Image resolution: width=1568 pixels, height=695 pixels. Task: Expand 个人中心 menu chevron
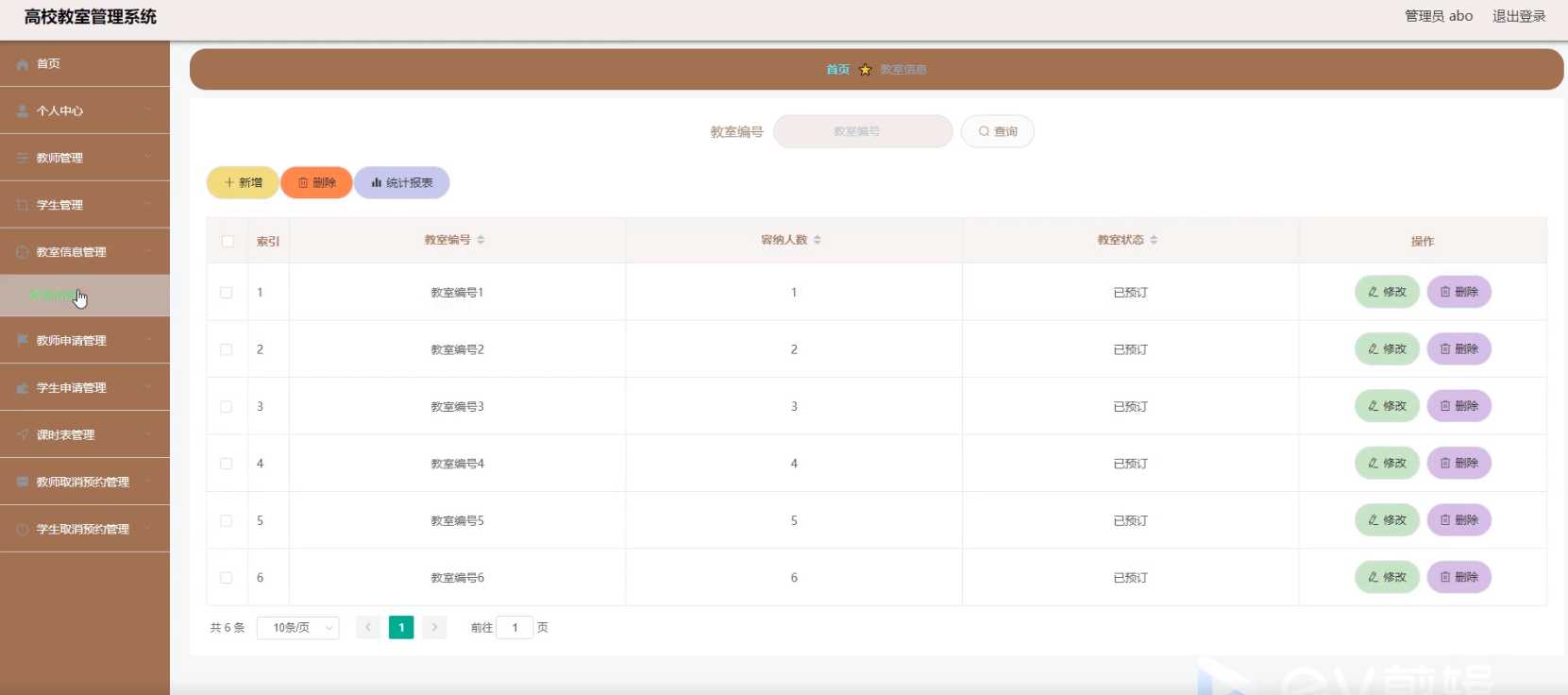pos(148,110)
